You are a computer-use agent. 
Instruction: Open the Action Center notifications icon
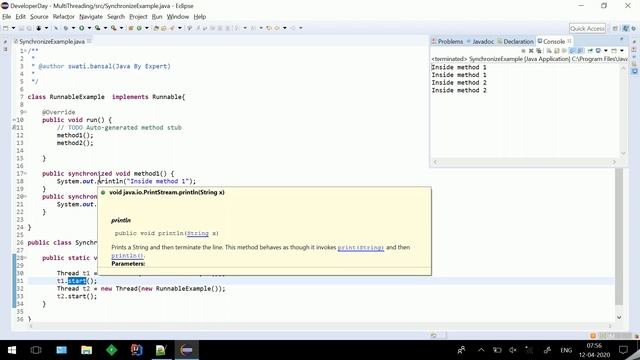(x=623, y=350)
